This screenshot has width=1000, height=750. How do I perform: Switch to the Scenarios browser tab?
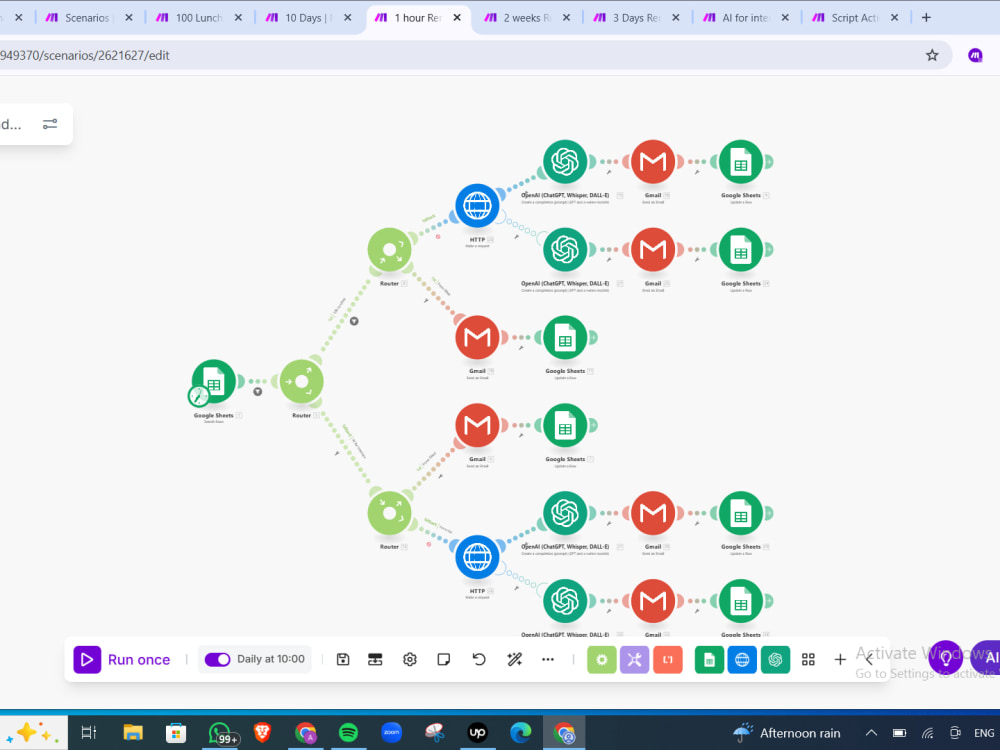click(x=87, y=18)
